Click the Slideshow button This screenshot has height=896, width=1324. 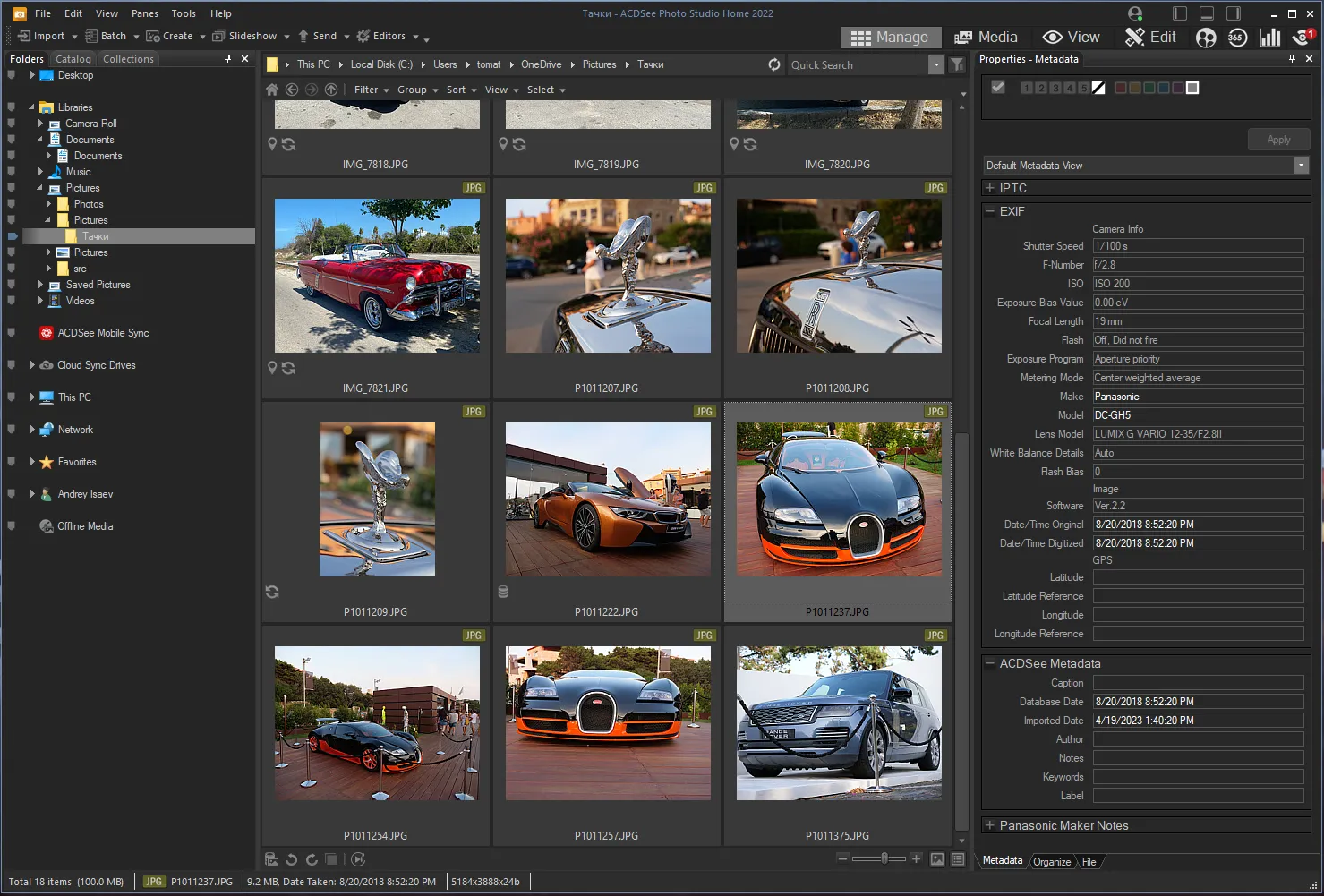point(244,36)
